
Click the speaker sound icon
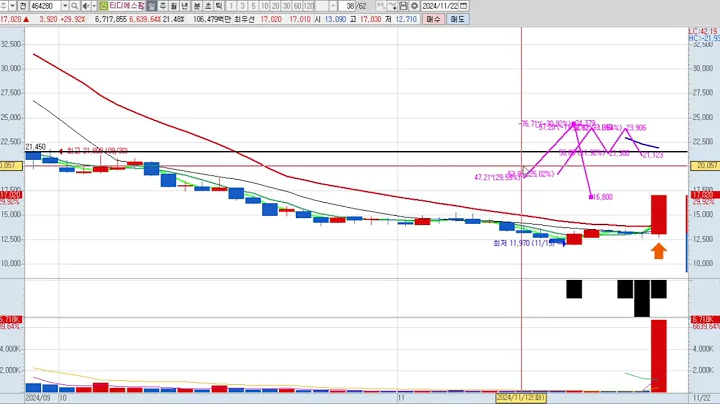85,6
